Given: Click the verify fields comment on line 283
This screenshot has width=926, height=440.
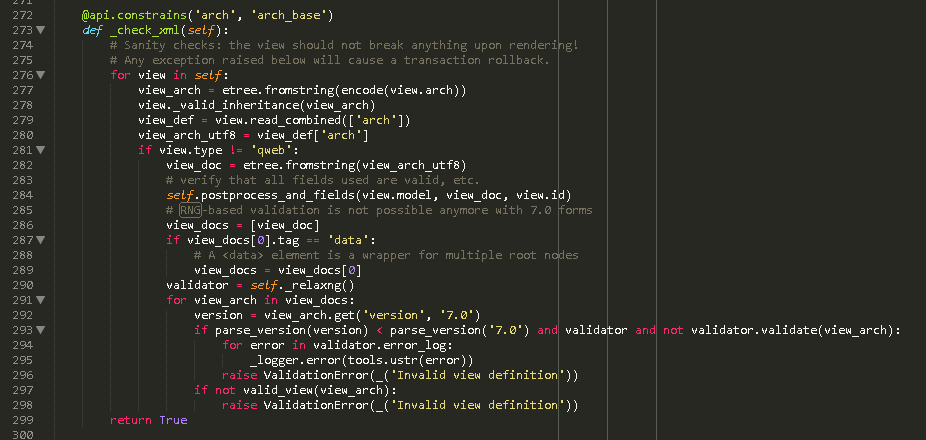Looking at the screenshot, I should (323, 180).
